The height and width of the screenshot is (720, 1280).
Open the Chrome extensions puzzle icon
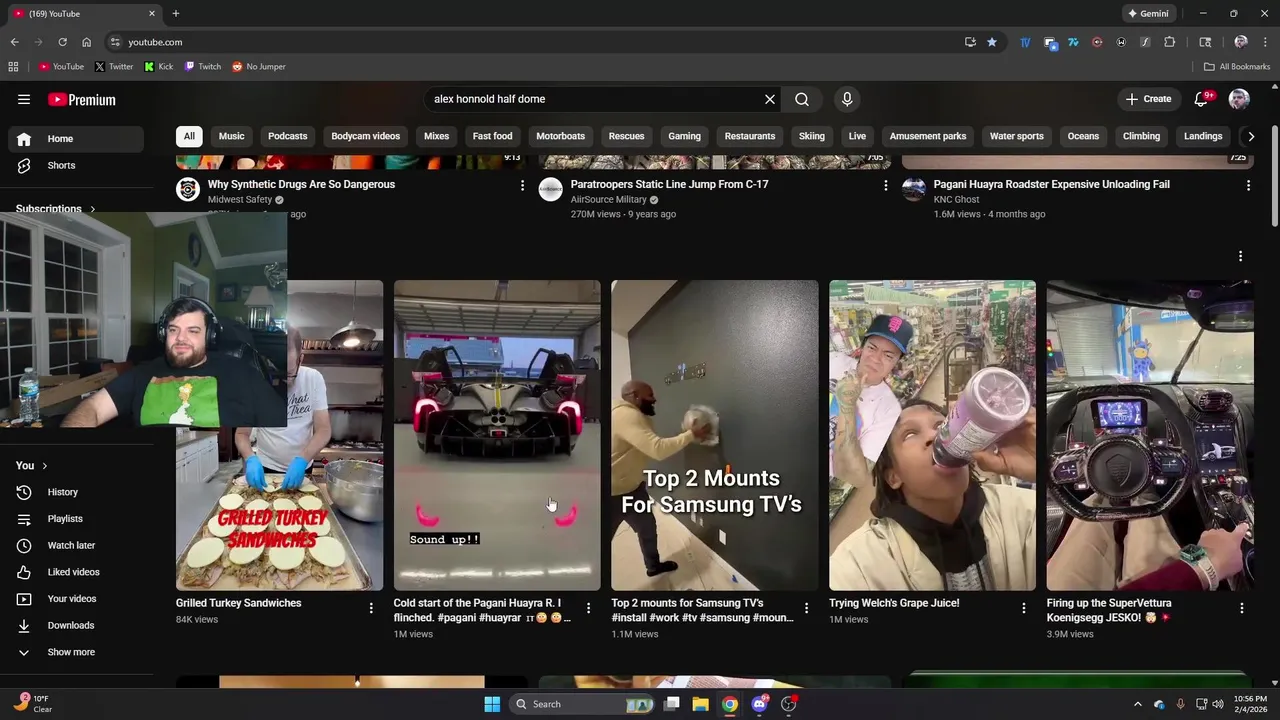(1169, 42)
